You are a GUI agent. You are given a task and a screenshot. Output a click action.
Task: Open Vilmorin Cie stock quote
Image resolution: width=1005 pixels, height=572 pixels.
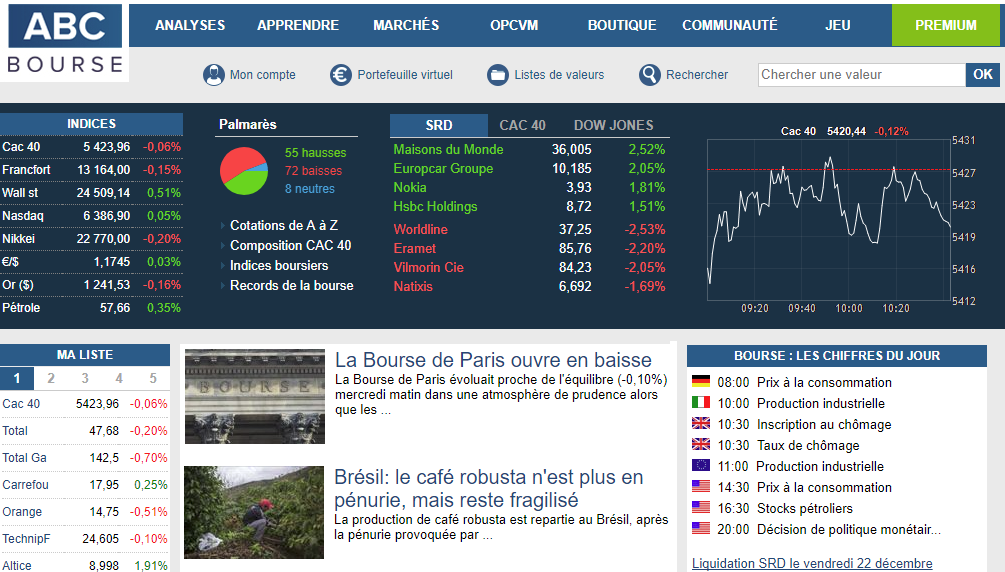428,267
